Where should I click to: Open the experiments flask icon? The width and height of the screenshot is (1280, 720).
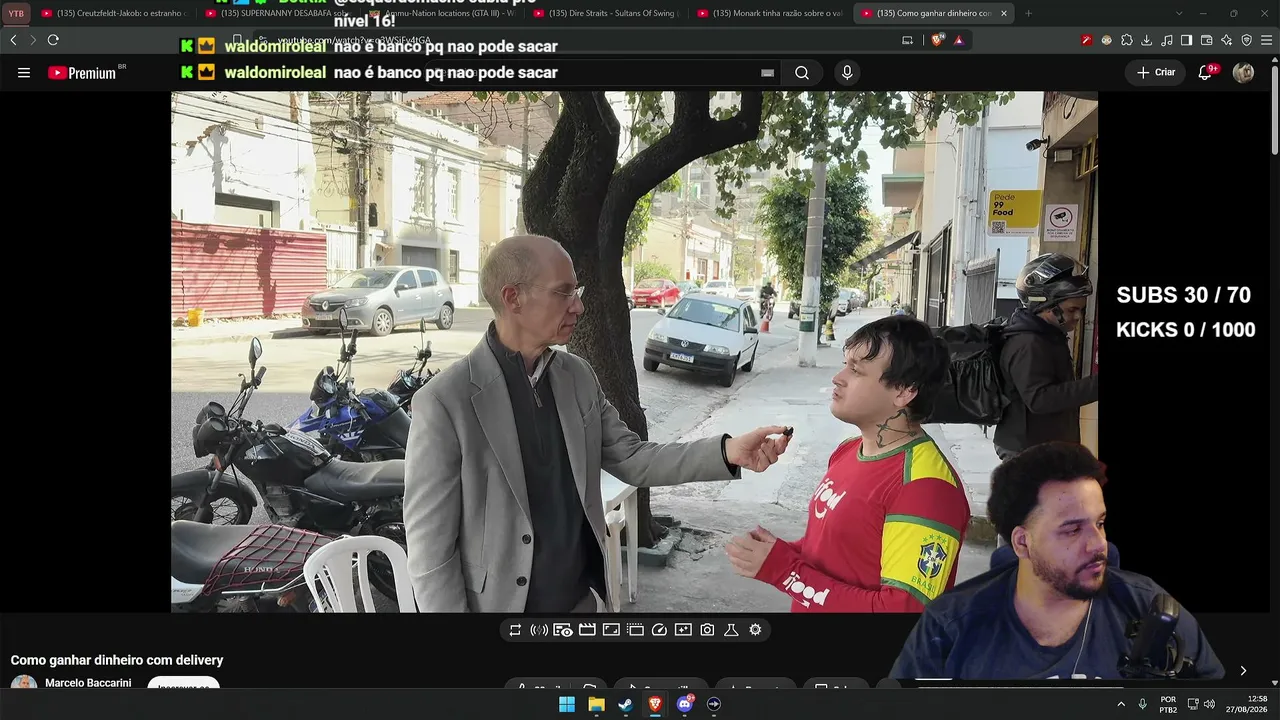coord(731,630)
